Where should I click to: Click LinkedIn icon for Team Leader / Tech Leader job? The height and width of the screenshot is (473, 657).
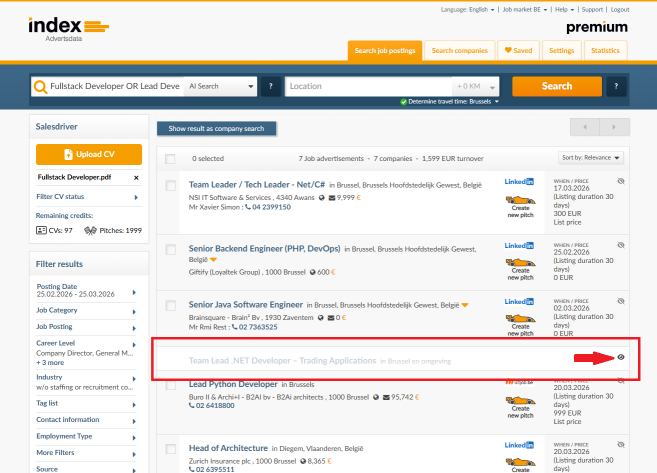[519, 181]
